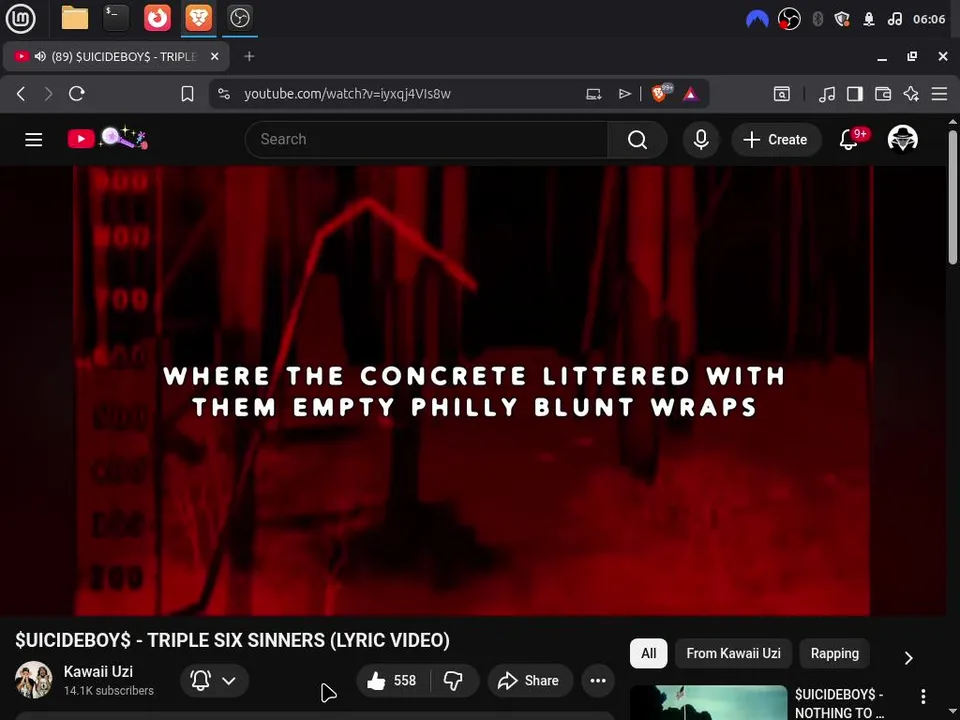Open the Leo AI sparkle button
This screenshot has width=960, height=720.
(911, 94)
